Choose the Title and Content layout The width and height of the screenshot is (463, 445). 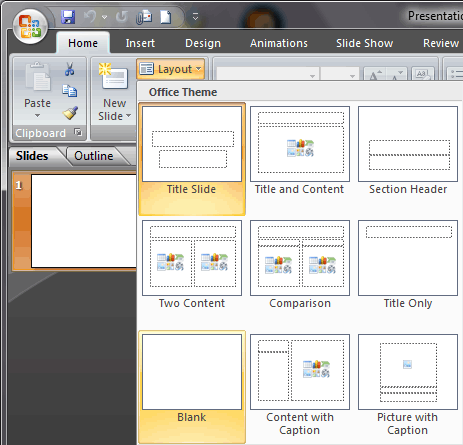pos(300,151)
